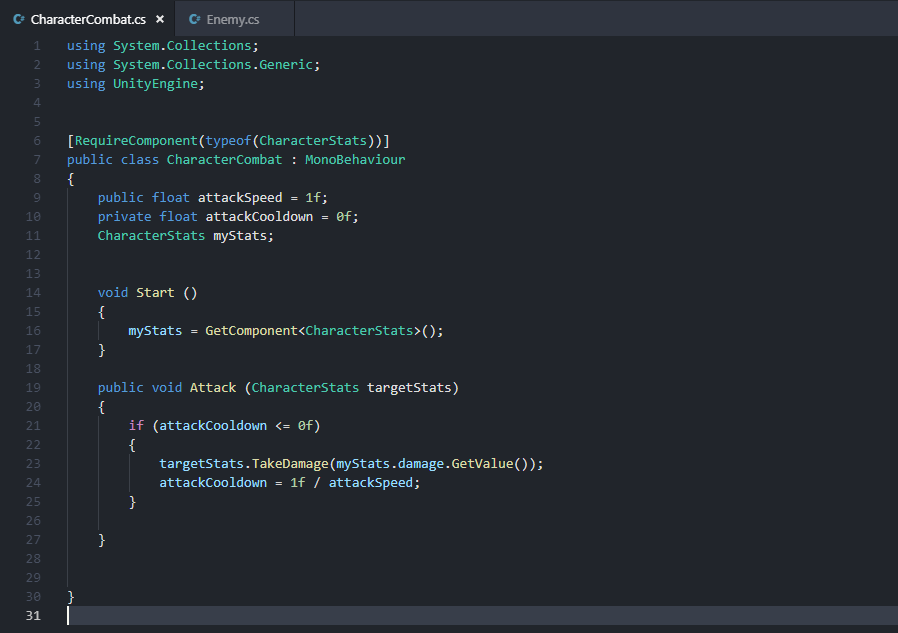Viewport: 898px width, 633px height.
Task: Click the 'if' keyword in line 21
Action: click(x=136, y=426)
